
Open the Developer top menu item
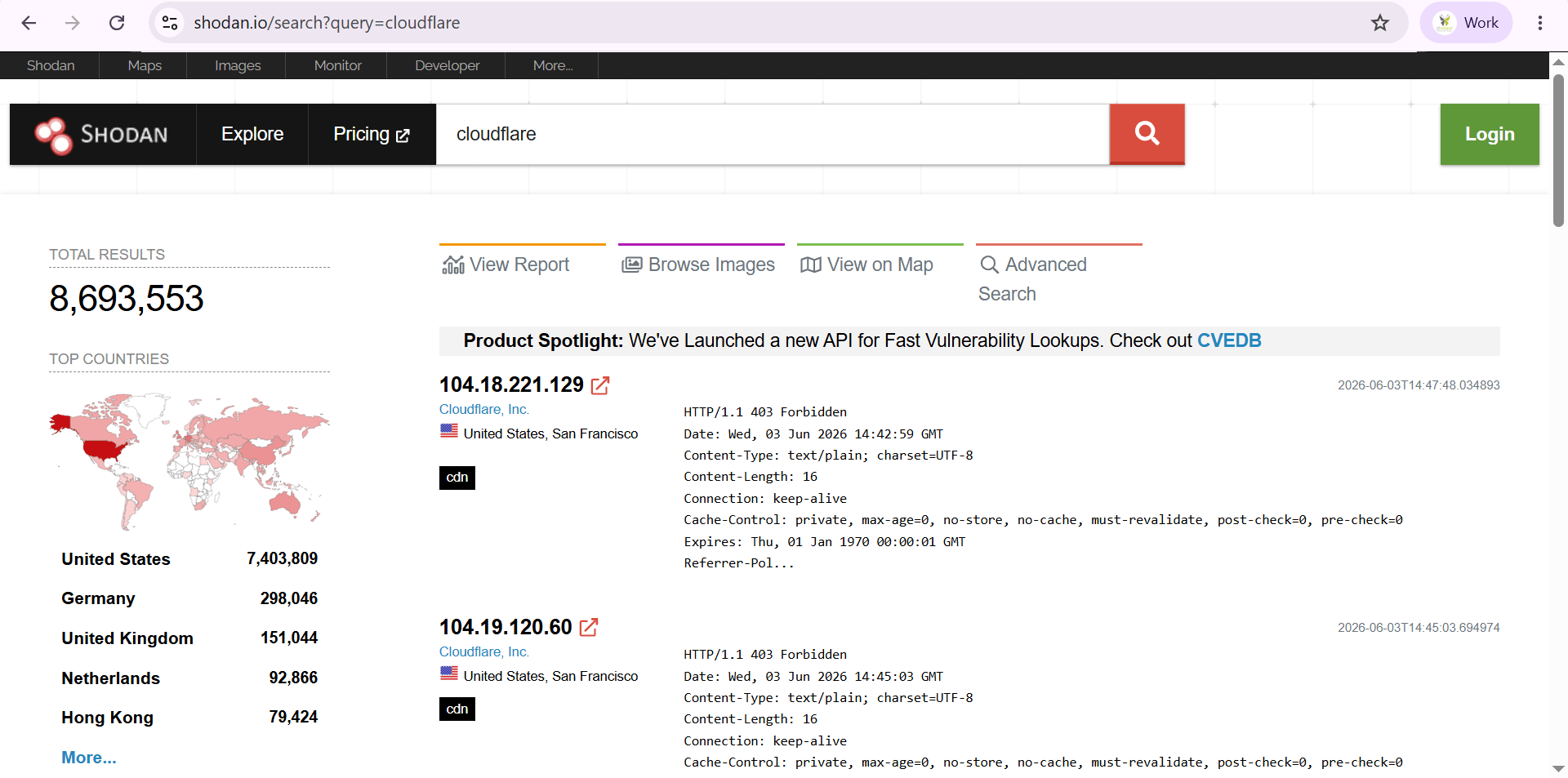[x=447, y=65]
